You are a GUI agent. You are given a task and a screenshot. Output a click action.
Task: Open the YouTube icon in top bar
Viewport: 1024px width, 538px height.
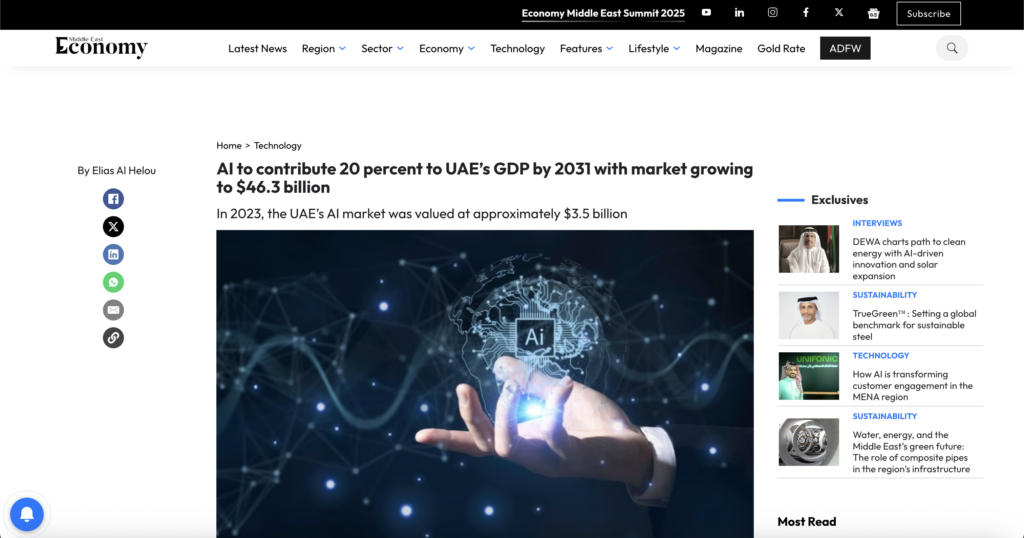[x=706, y=13]
